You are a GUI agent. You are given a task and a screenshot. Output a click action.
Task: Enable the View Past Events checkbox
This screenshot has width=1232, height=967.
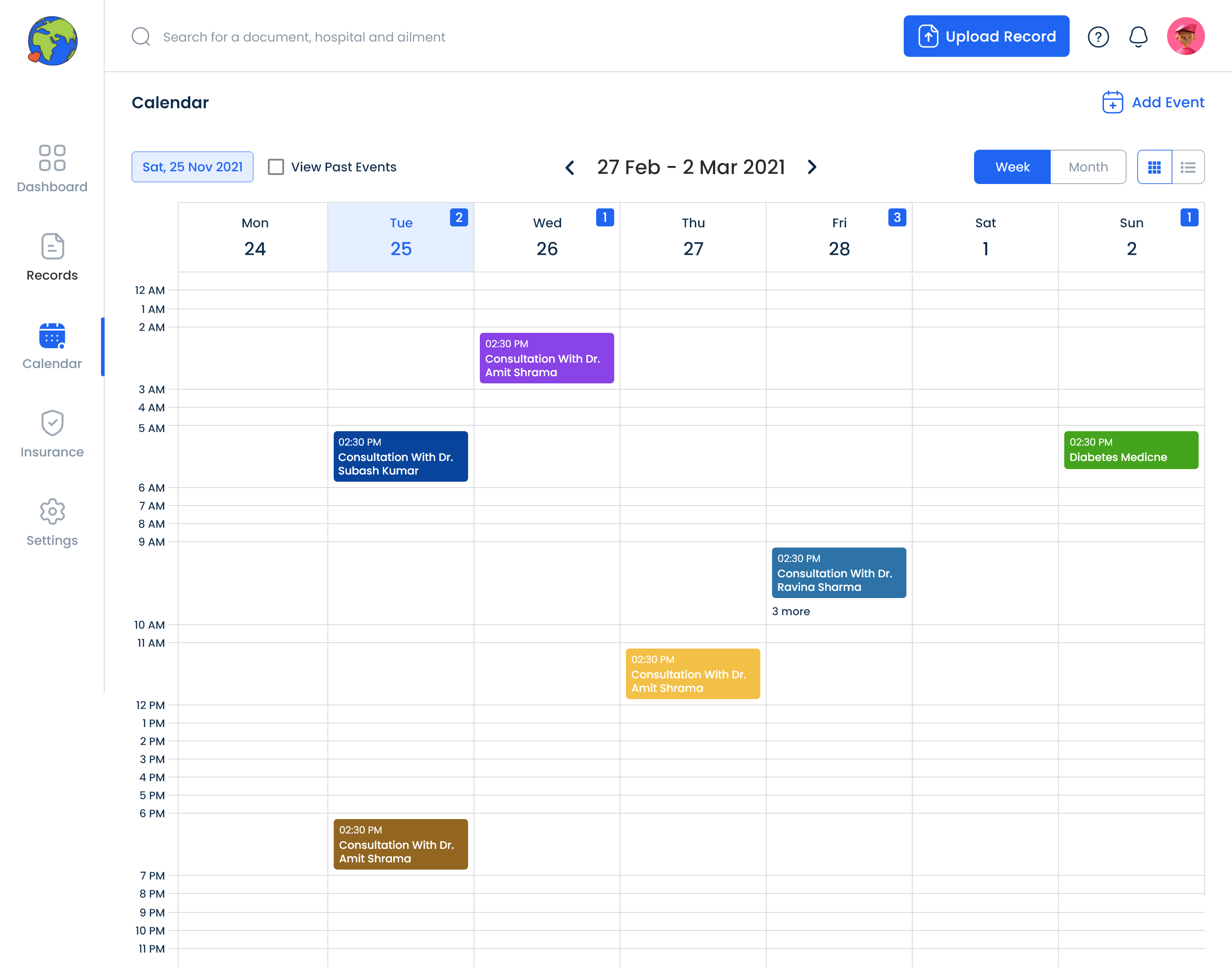pyautogui.click(x=276, y=166)
